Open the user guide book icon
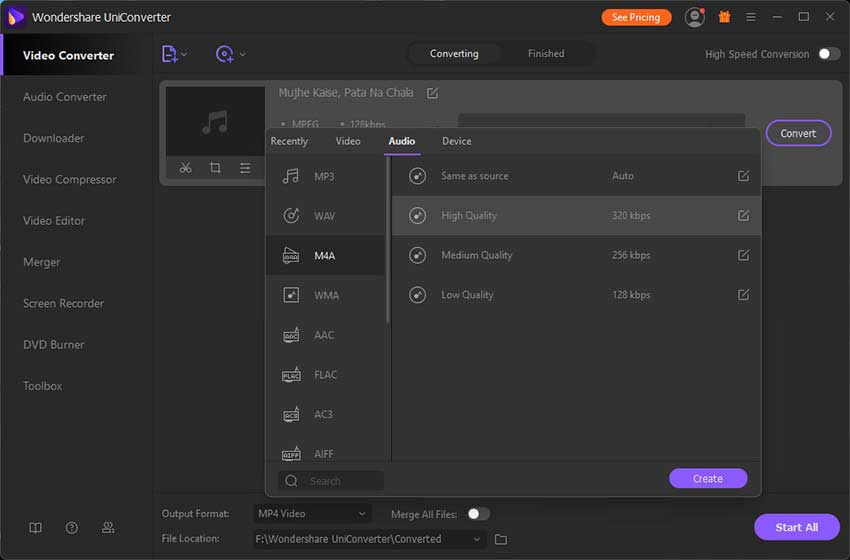The height and width of the screenshot is (560, 850). 35,527
